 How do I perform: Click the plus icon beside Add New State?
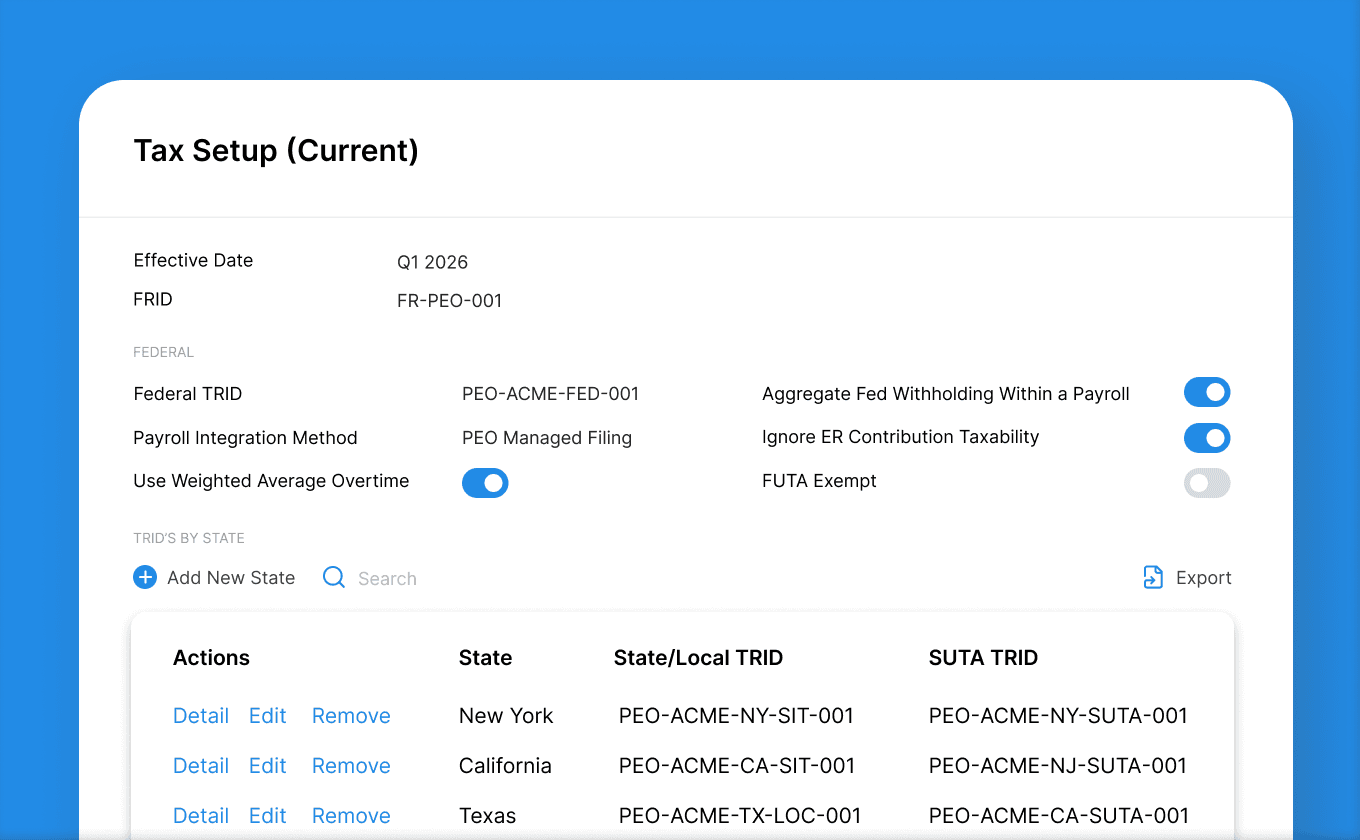coord(145,577)
